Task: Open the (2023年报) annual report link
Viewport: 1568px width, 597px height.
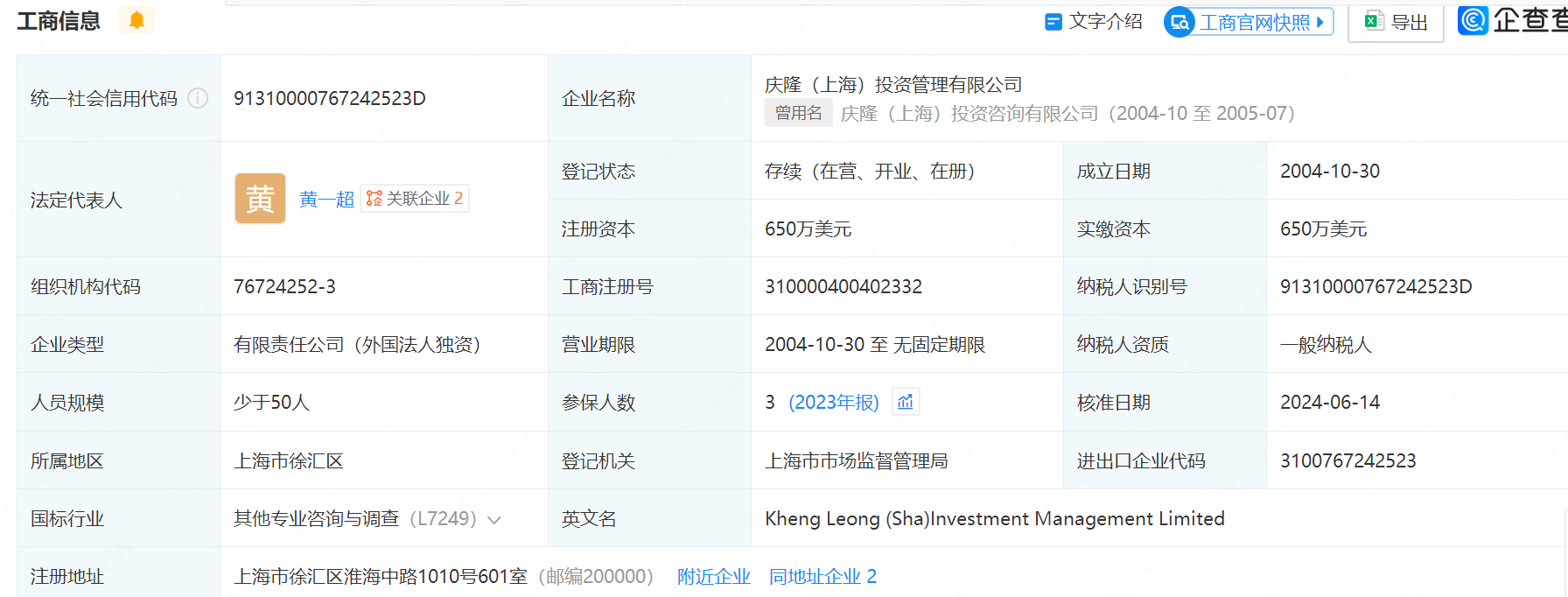Action: click(x=833, y=403)
